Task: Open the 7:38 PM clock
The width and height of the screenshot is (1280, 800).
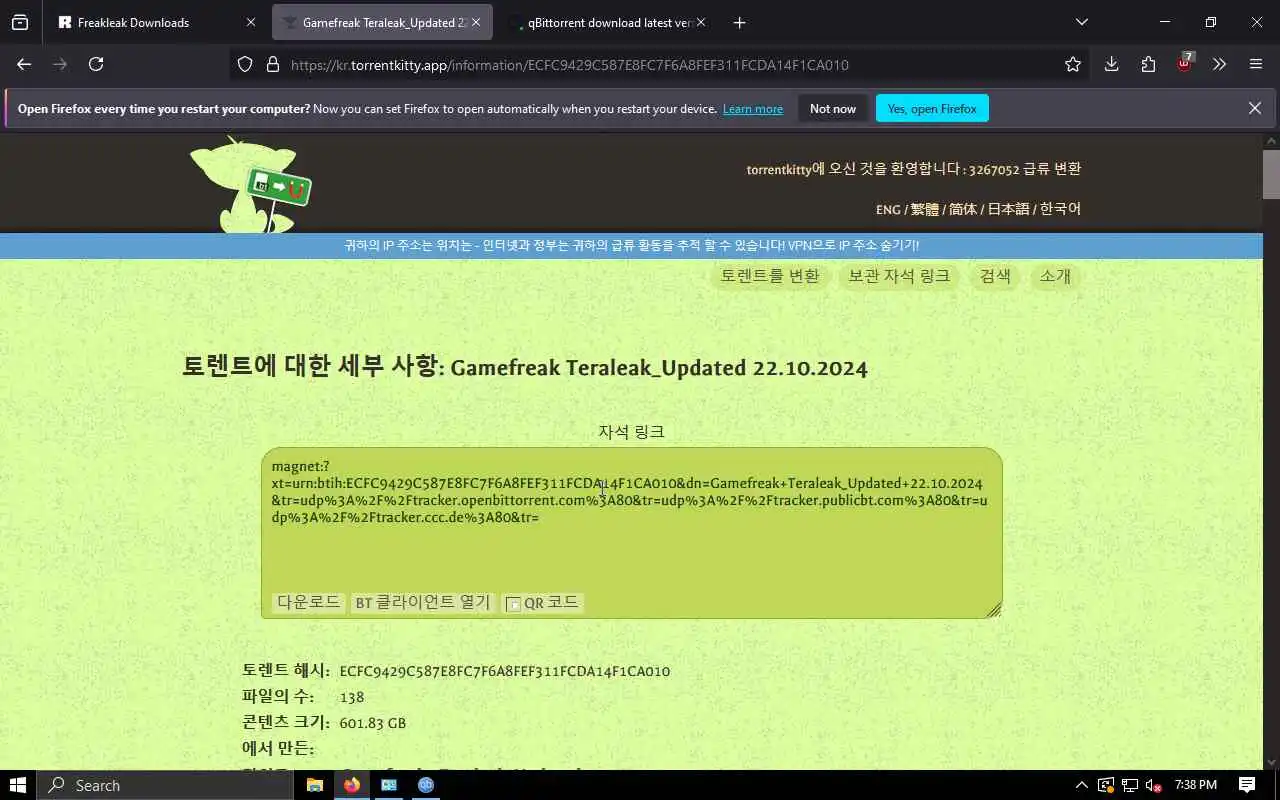Action: (1196, 785)
